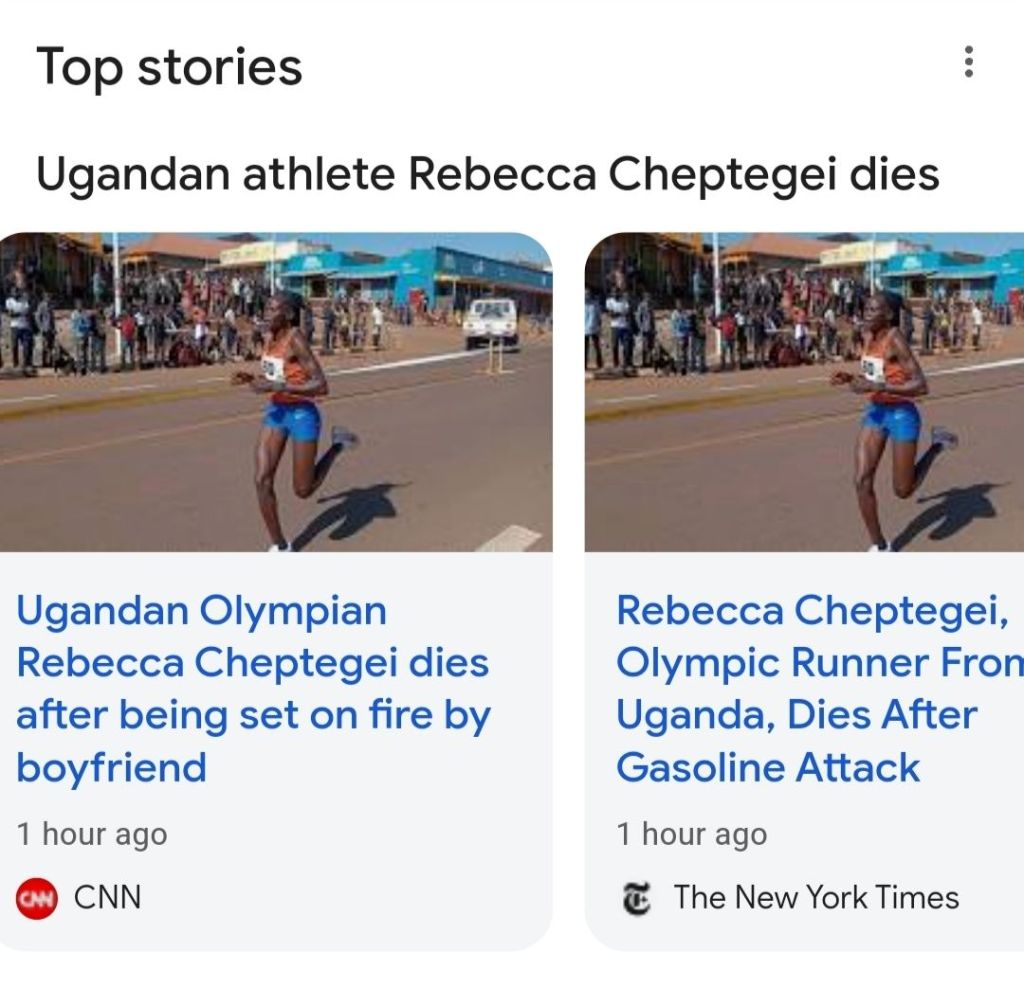Click the red CNN logo icon
The height and width of the screenshot is (988, 1024).
[x=38, y=897]
